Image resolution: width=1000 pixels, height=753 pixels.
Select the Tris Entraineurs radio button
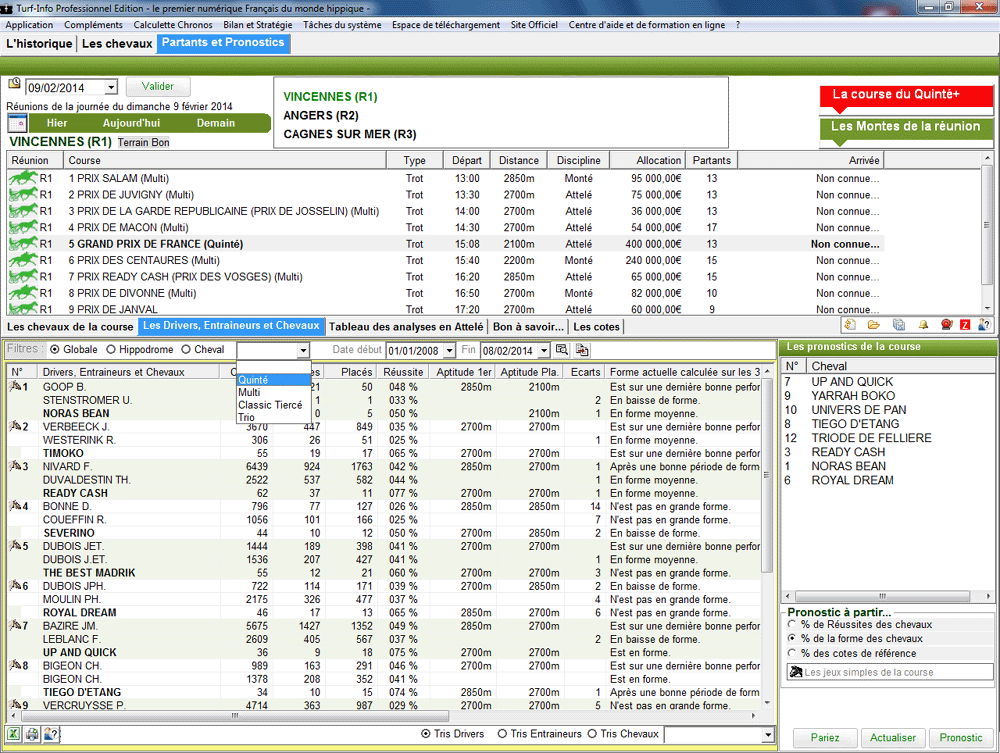coord(503,734)
